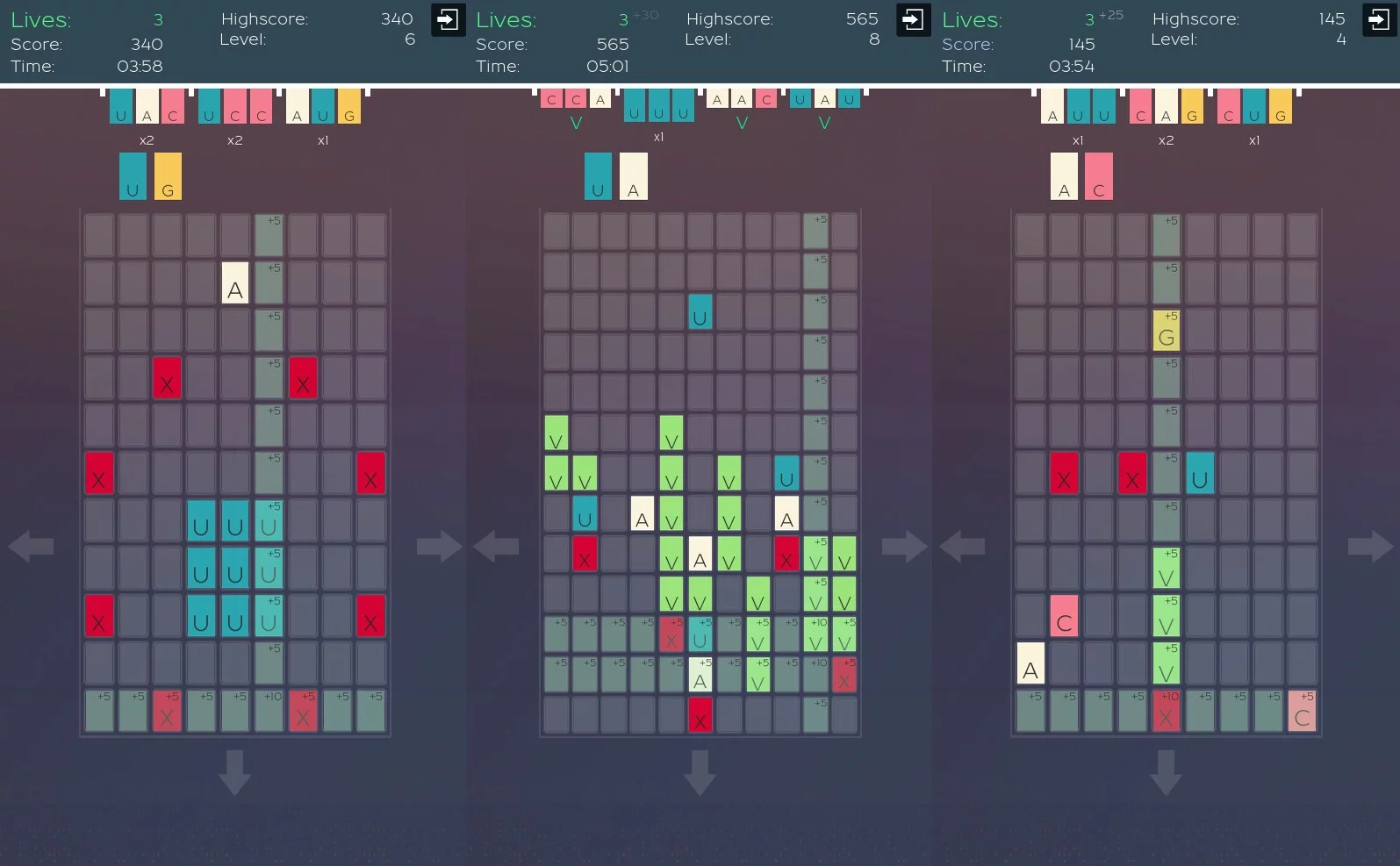Drop the piece down on level 6 board
Screen dimensions: 1400x866
[x=234, y=772]
